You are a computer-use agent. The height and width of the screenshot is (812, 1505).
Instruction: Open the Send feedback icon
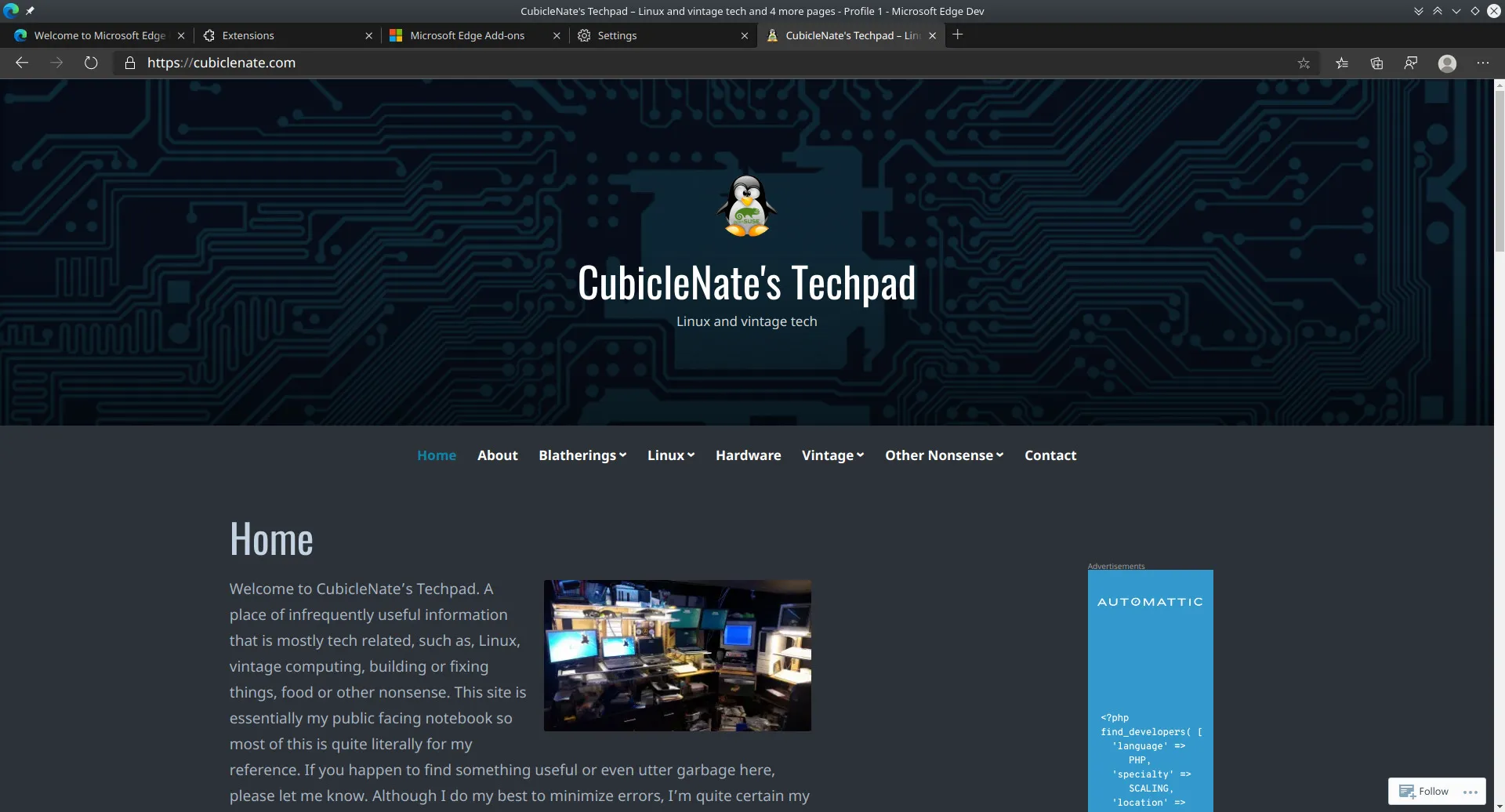[1411, 63]
